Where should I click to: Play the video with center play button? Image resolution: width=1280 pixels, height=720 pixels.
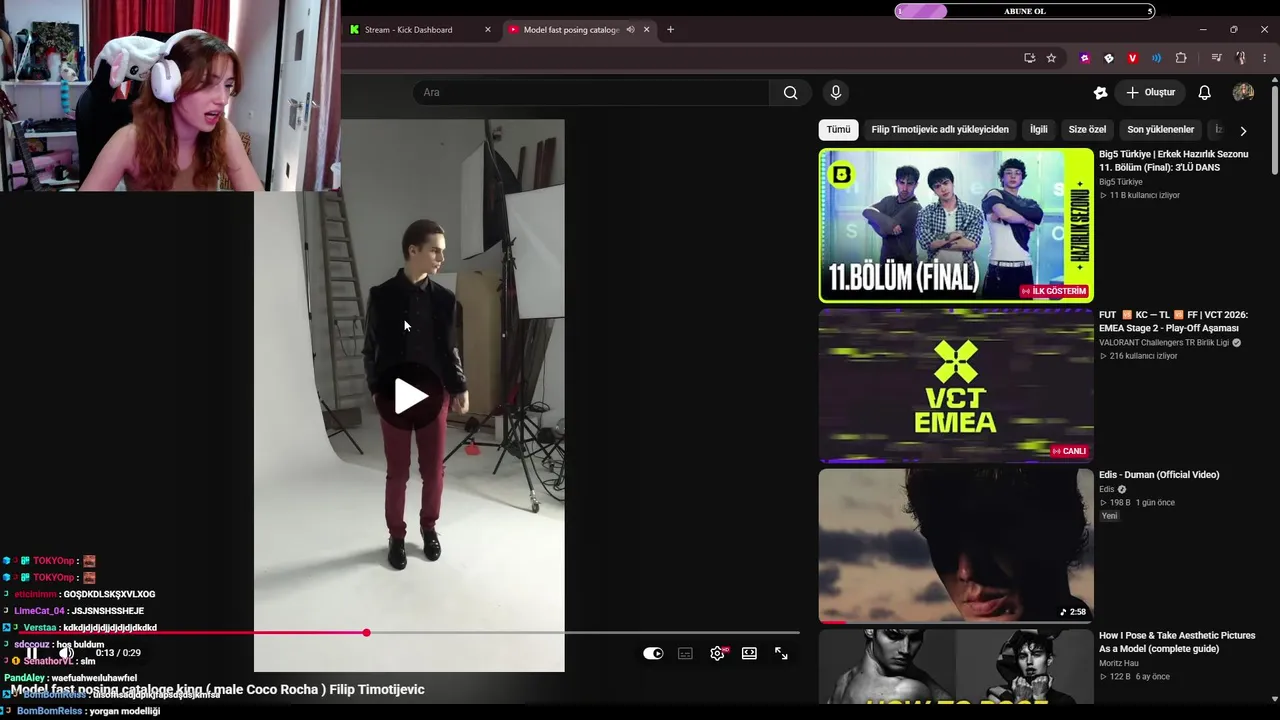click(410, 397)
